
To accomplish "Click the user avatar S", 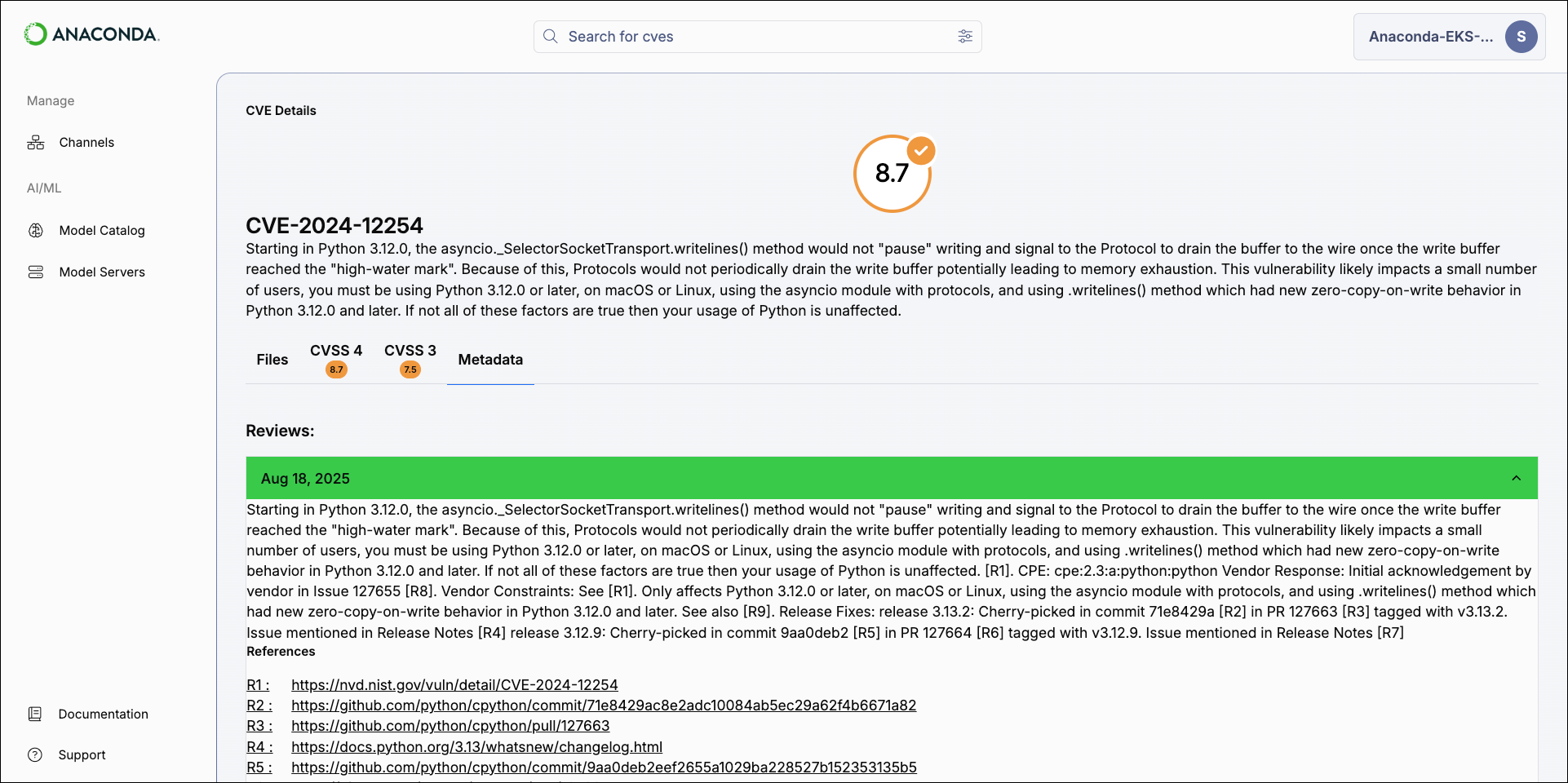I will click(x=1521, y=37).
